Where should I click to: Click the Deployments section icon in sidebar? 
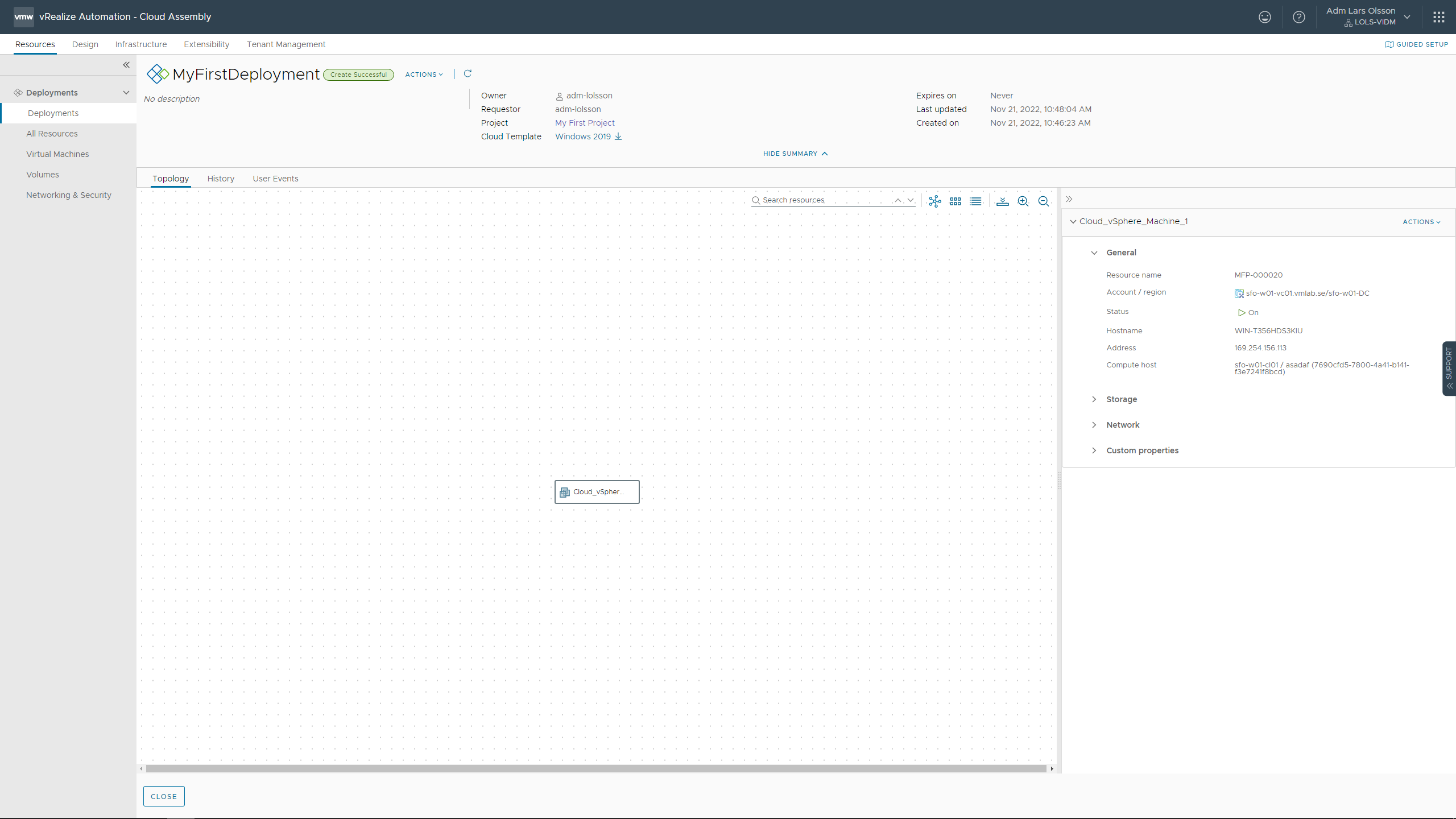[18, 93]
